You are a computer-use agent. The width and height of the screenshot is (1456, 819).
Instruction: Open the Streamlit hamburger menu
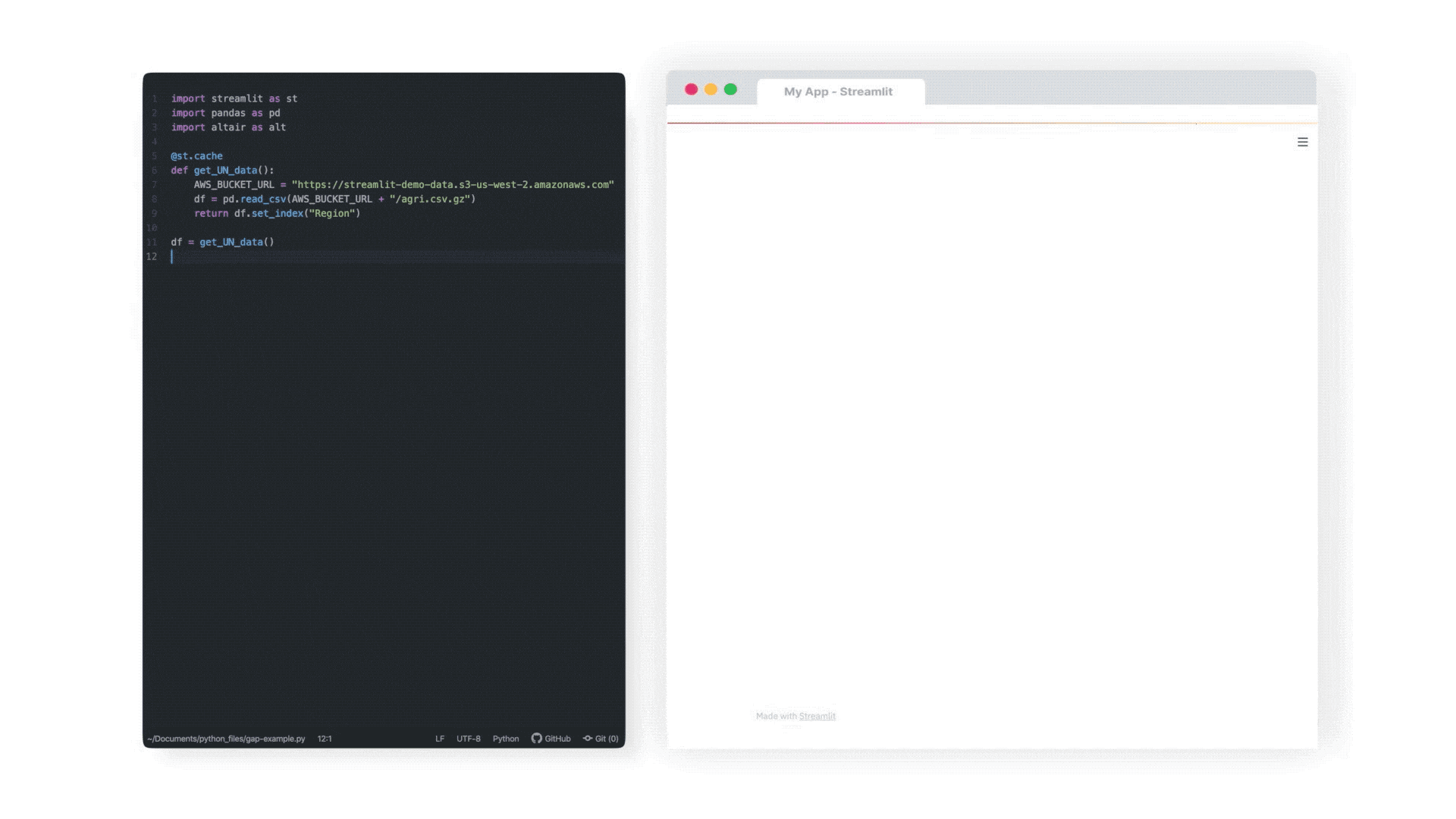click(1302, 142)
